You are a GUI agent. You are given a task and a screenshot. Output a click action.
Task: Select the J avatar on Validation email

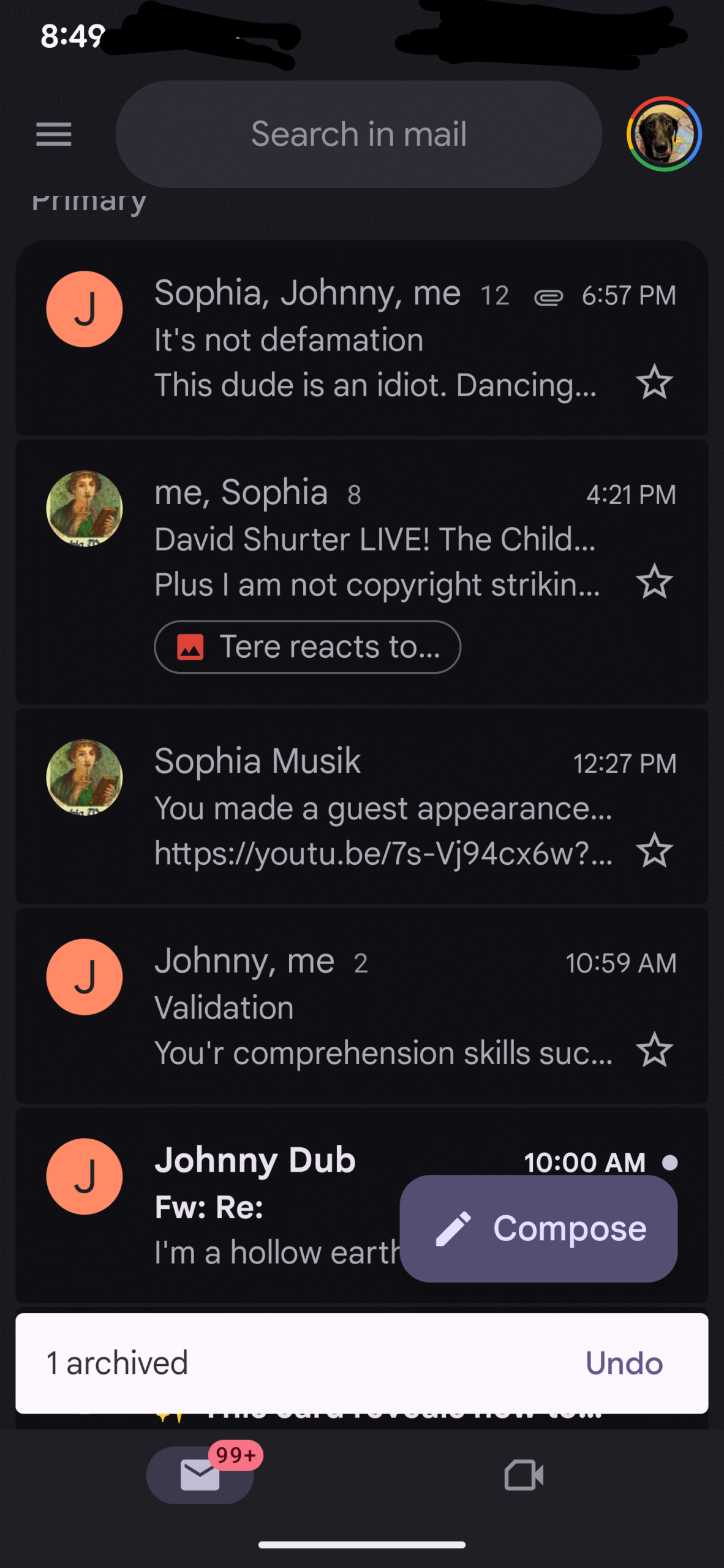(x=85, y=977)
